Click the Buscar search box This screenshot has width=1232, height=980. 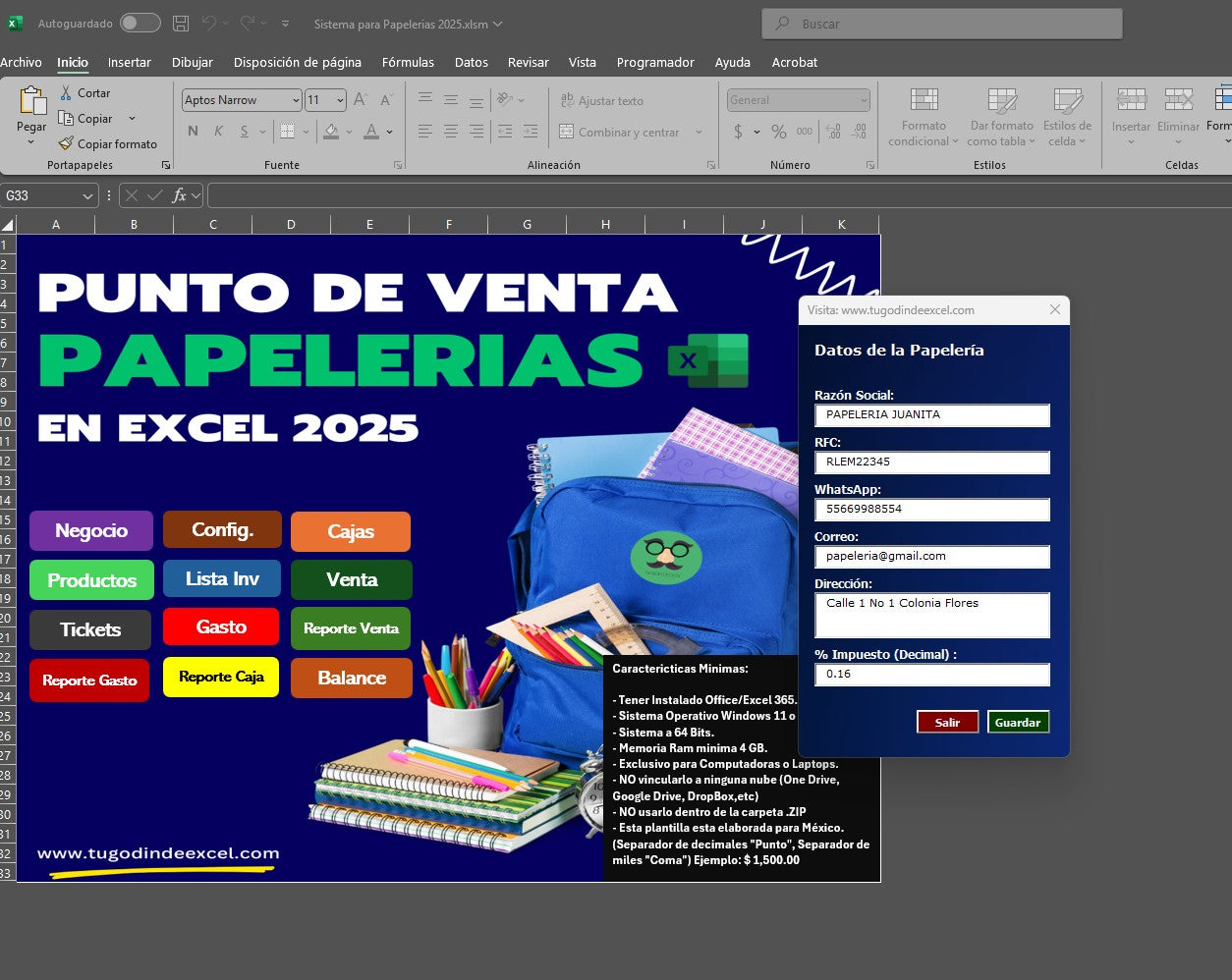[x=942, y=24]
